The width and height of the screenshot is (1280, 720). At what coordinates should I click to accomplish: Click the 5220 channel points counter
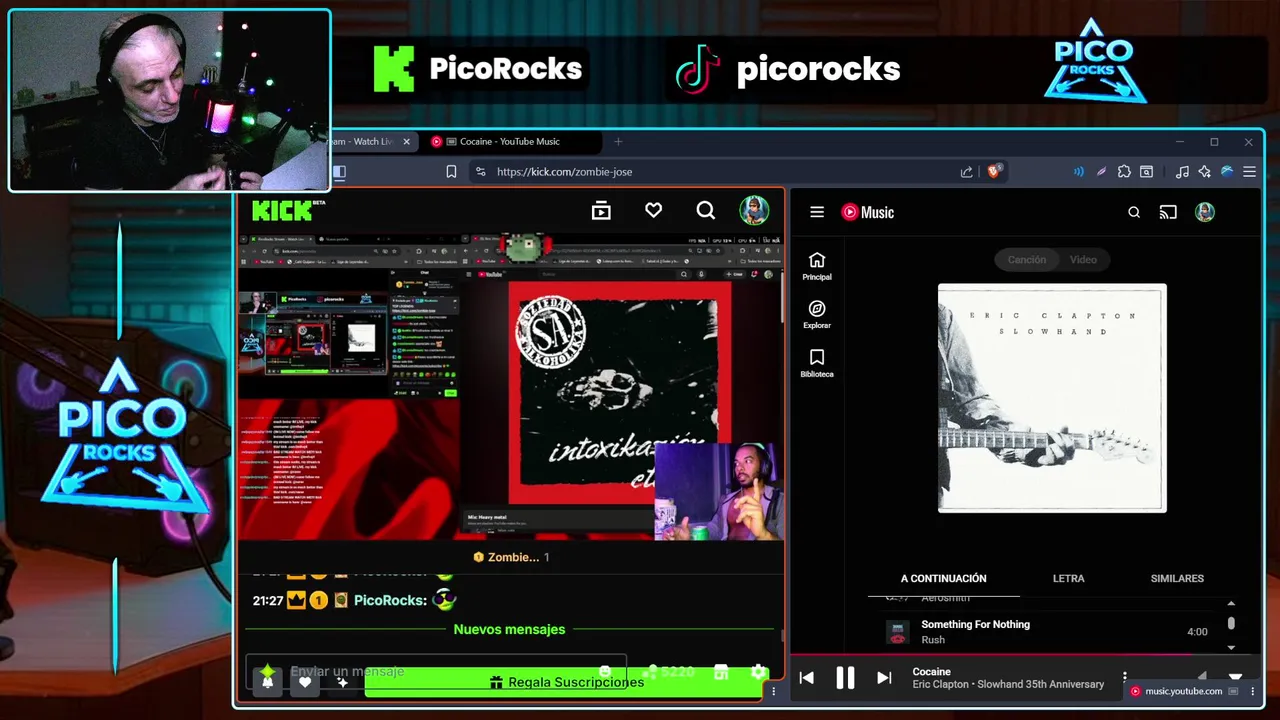(x=671, y=672)
